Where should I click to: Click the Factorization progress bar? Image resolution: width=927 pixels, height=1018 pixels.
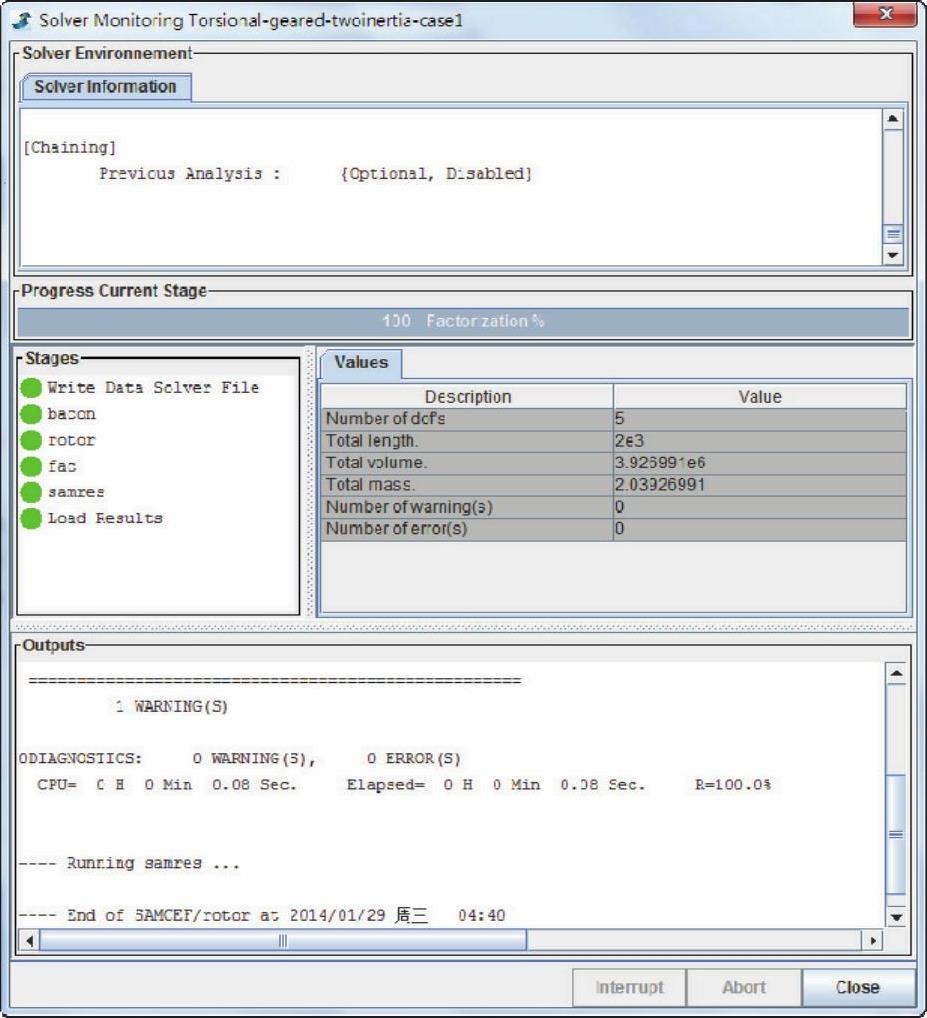(x=463, y=322)
